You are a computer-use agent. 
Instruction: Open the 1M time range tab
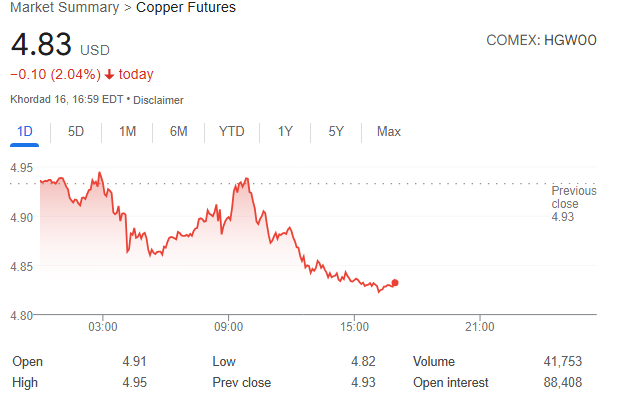click(127, 132)
